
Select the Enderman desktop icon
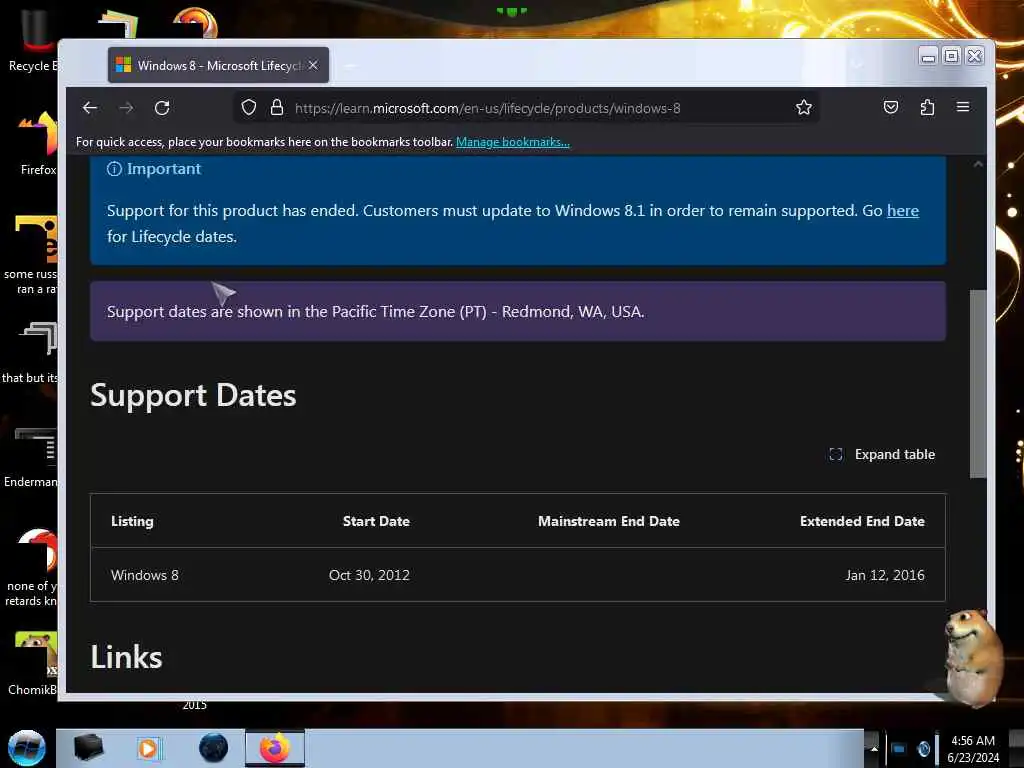click(31, 457)
